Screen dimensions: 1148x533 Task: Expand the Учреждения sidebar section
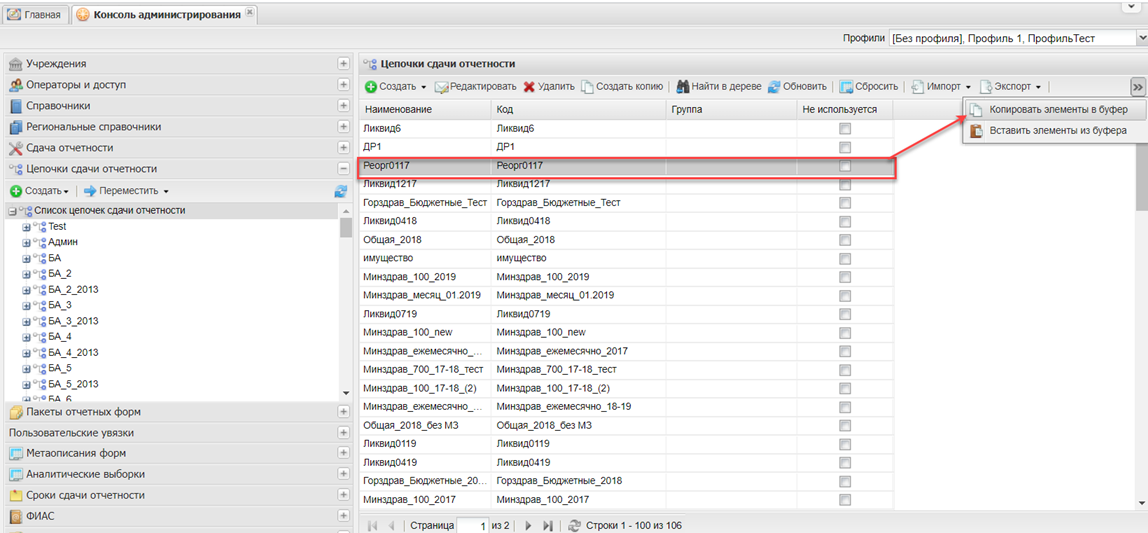pyautogui.click(x=344, y=64)
